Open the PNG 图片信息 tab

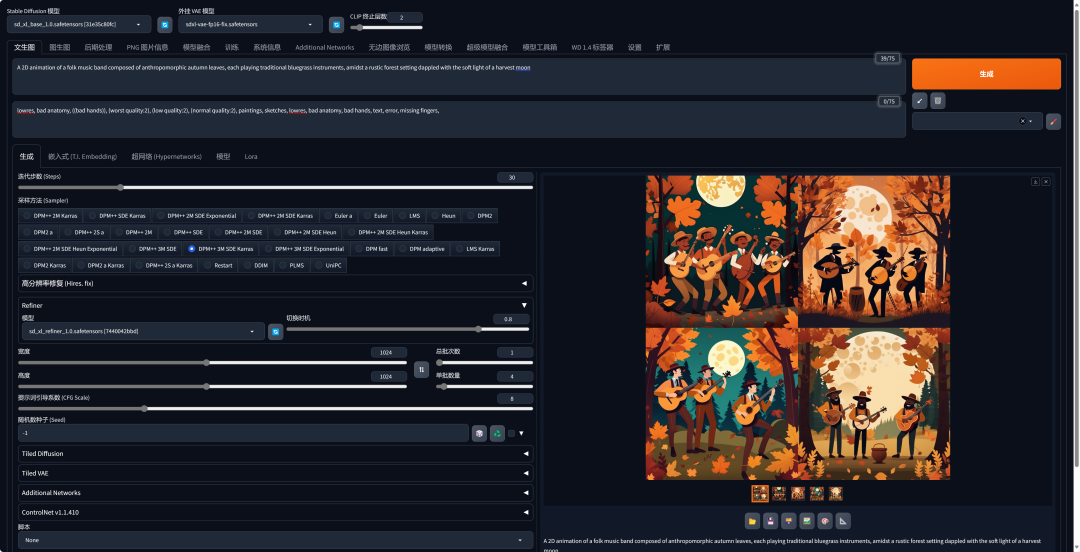pyautogui.click(x=147, y=47)
